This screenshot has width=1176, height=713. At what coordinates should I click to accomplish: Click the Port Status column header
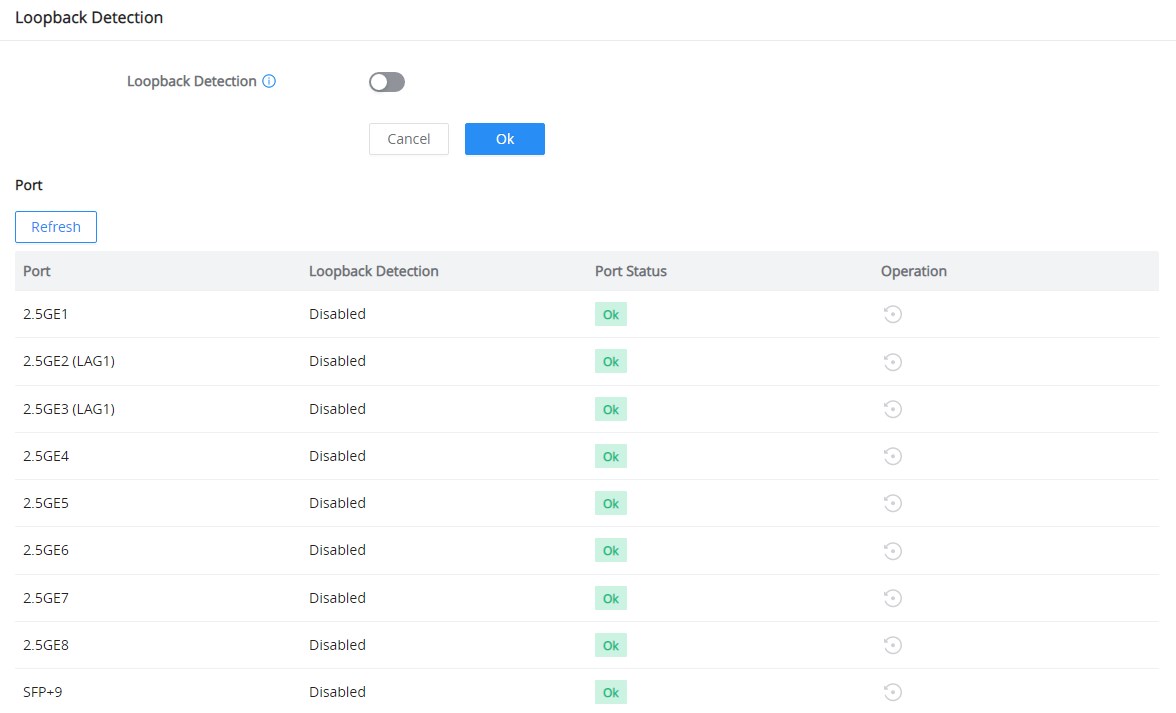(x=631, y=271)
